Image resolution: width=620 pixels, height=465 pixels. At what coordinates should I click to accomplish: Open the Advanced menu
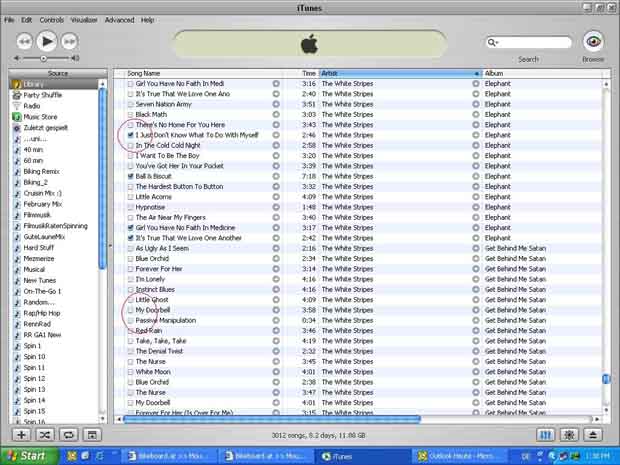click(x=119, y=20)
